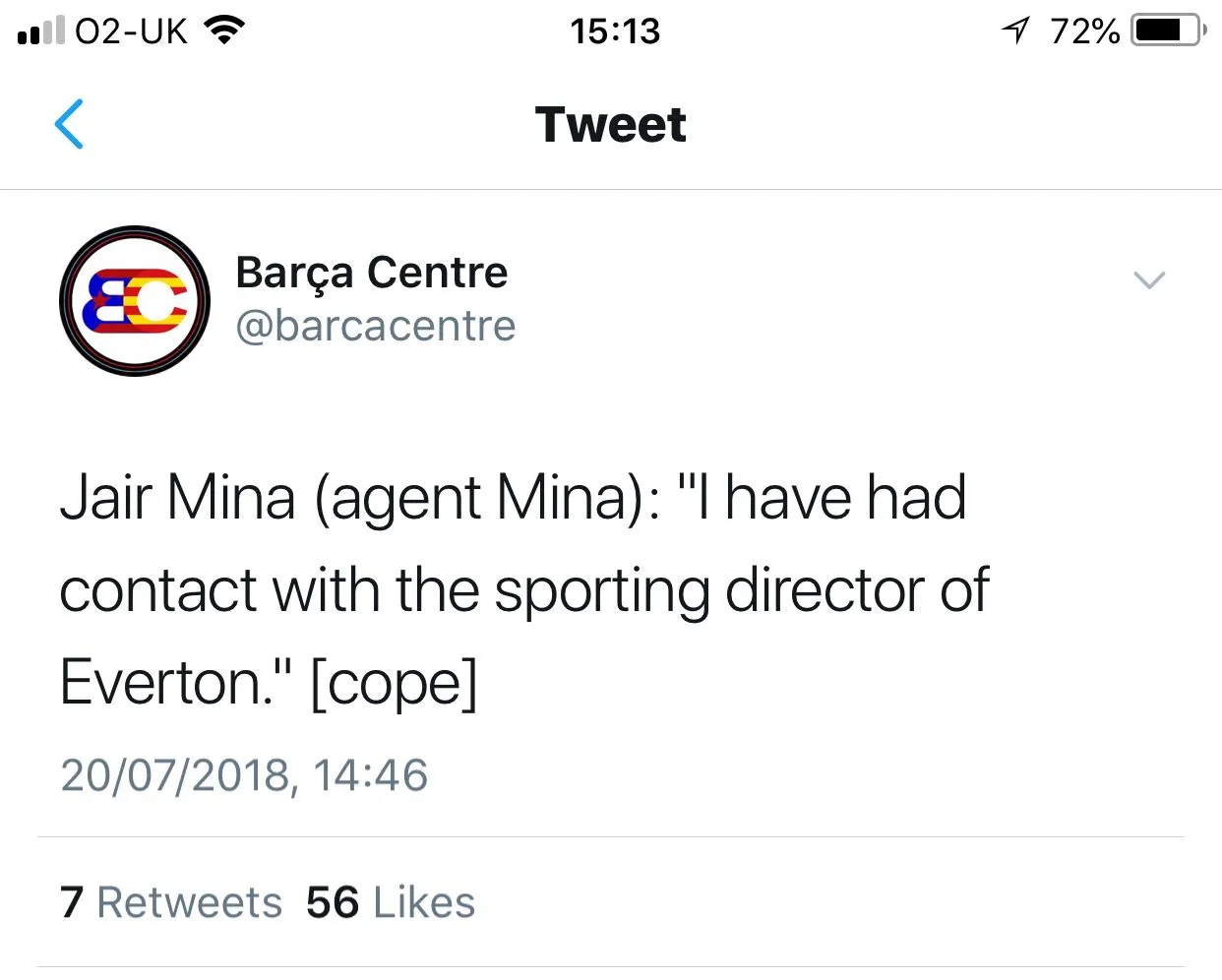Viewport: 1222px width, 980px height.
Task: Tap the @barcacentre handle
Action: pyautogui.click(x=375, y=326)
